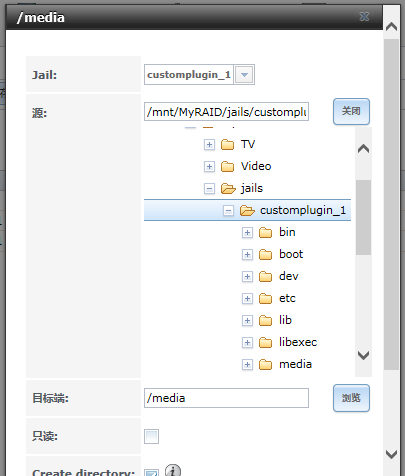
Task: Expand the etc folder node
Action: (x=247, y=299)
